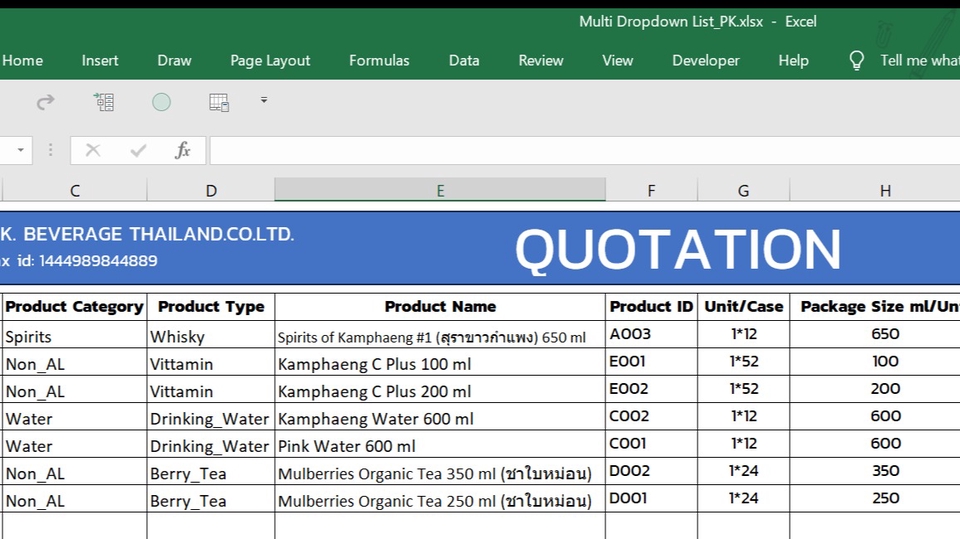The image size is (960, 539).
Task: Click the formula bar three-dot handle
Action: (51, 150)
